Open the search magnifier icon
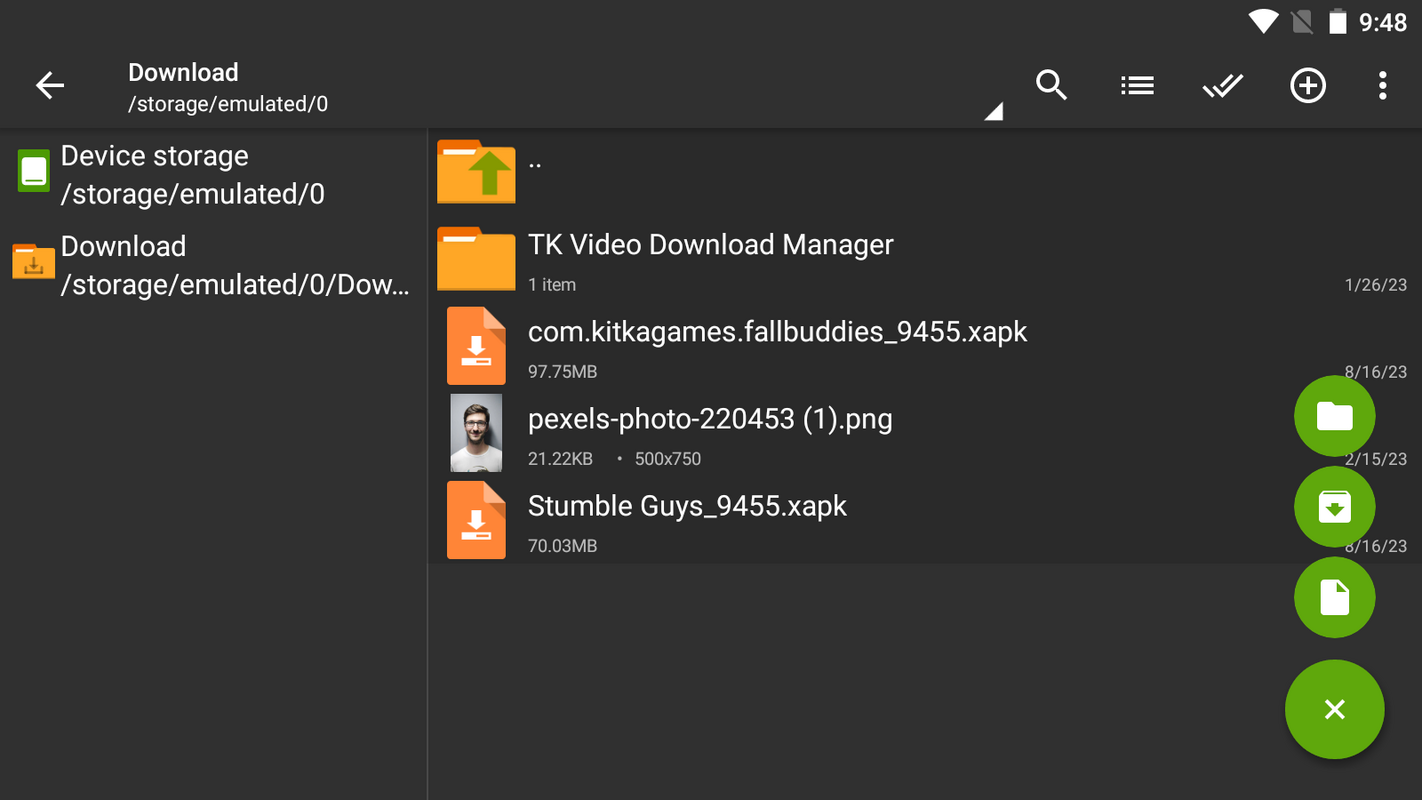 tap(1051, 86)
